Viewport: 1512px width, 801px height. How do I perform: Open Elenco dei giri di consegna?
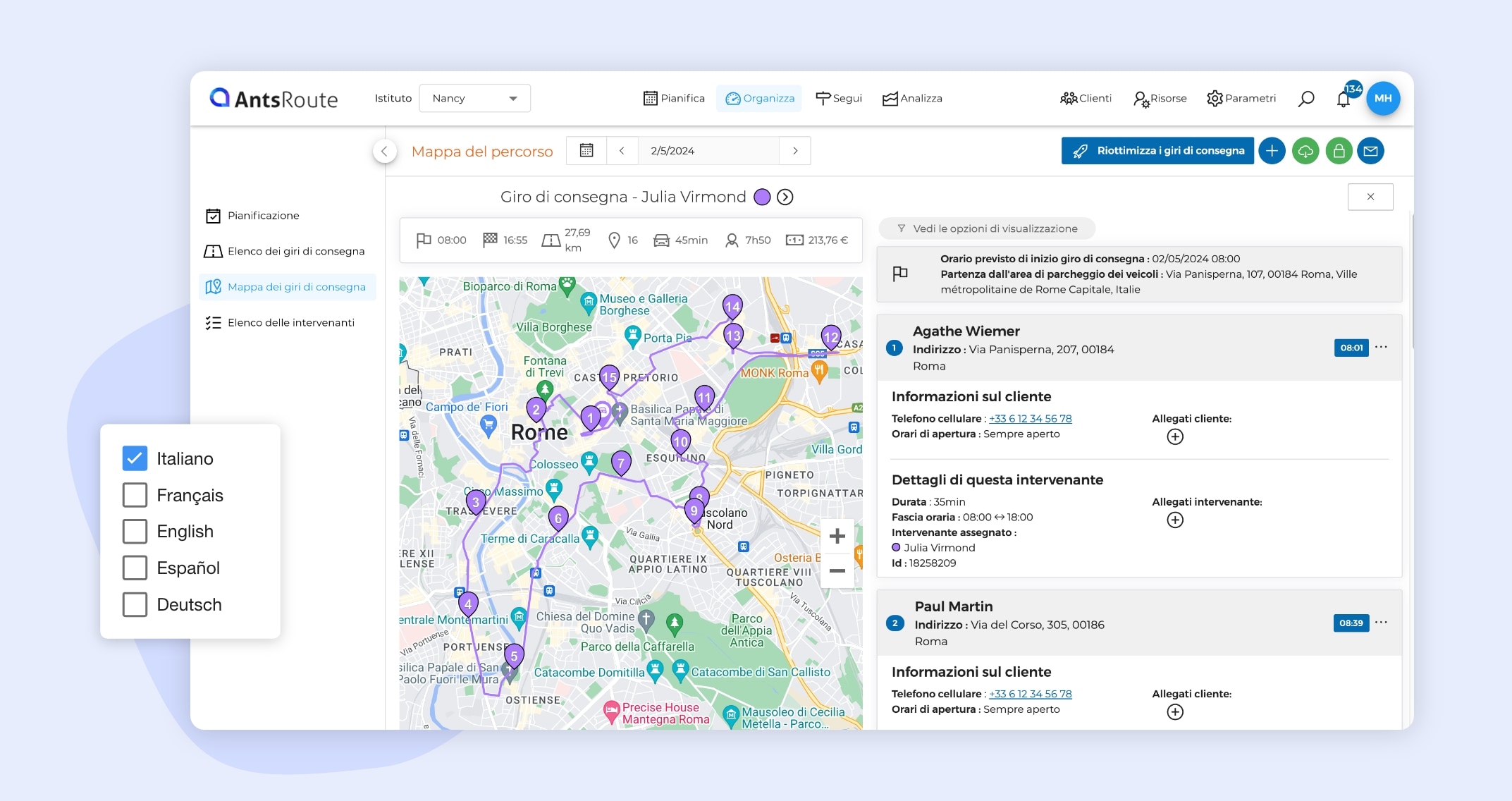pyautogui.click(x=295, y=251)
